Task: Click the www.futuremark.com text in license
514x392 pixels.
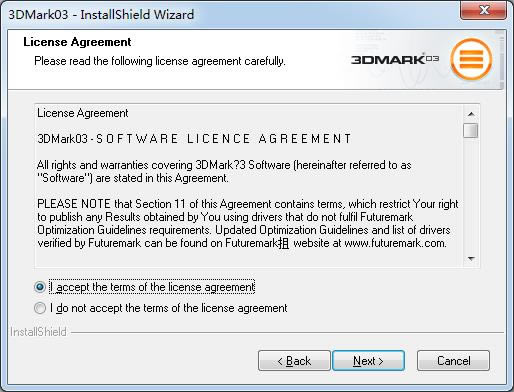Action: pyautogui.click(x=395, y=243)
